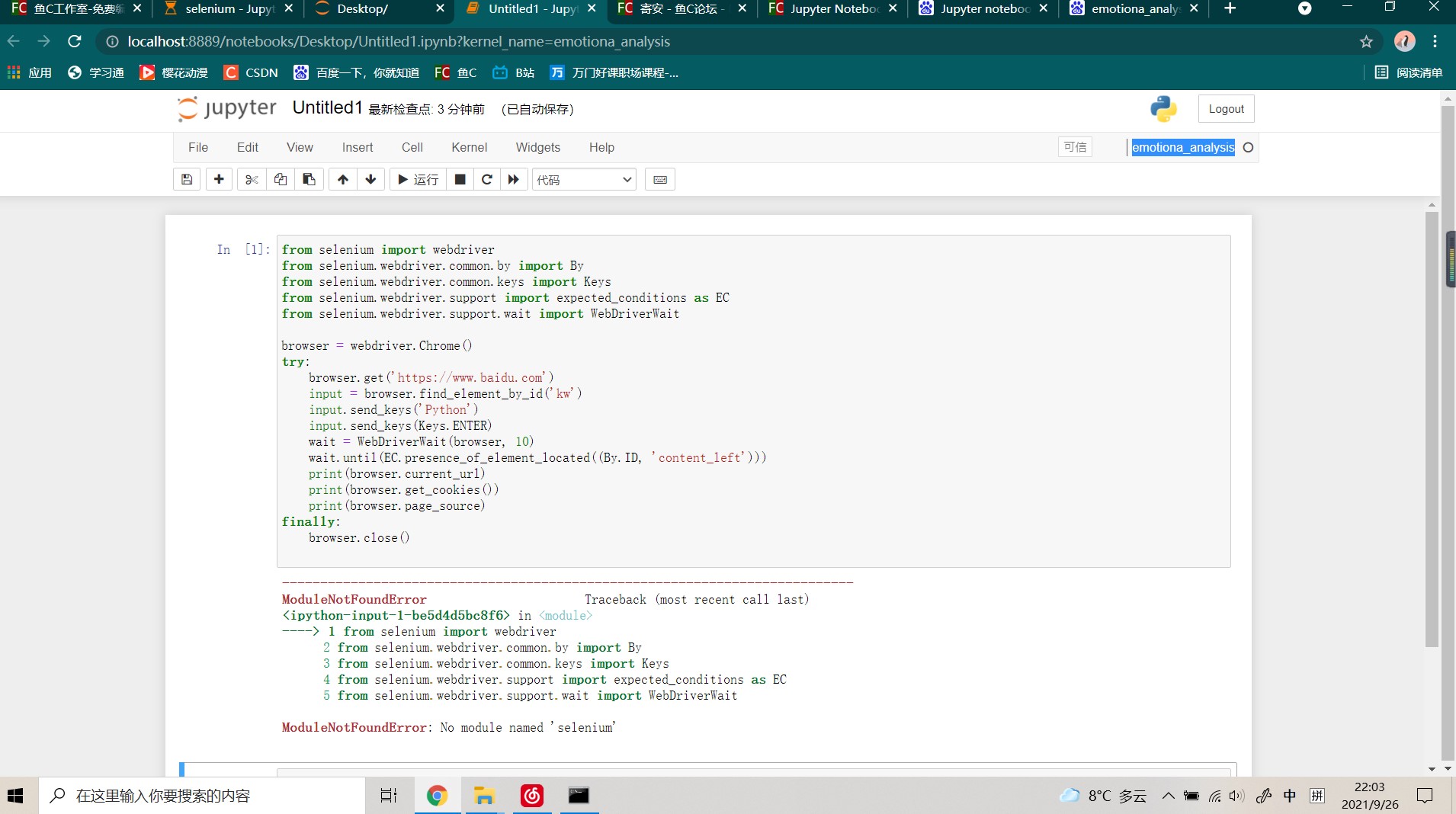Screen dimensions: 1456x814
Task: Open the B站 bookmark
Action: 514,72
